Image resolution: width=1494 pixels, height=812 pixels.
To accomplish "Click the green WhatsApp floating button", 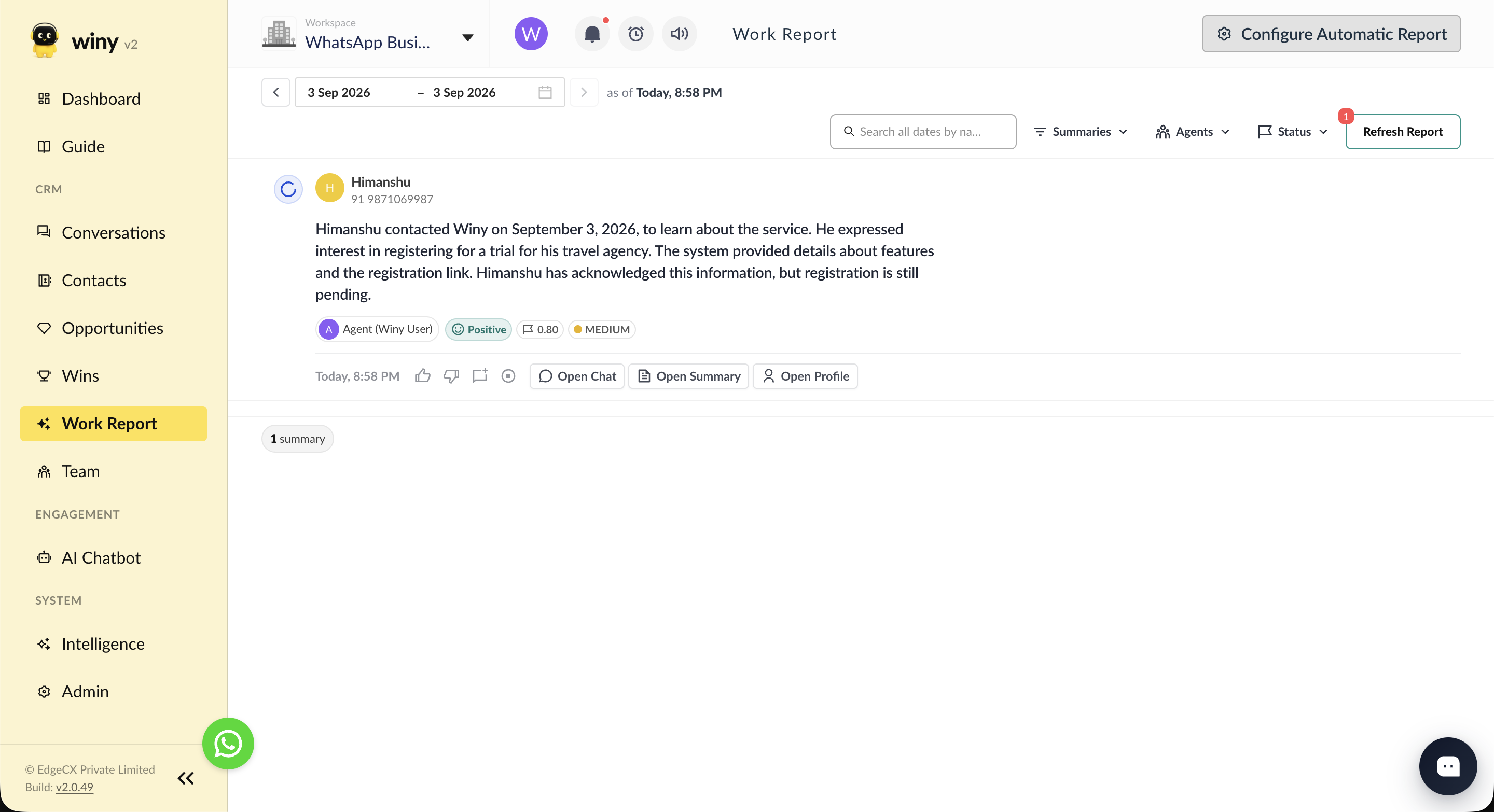I will click(228, 744).
